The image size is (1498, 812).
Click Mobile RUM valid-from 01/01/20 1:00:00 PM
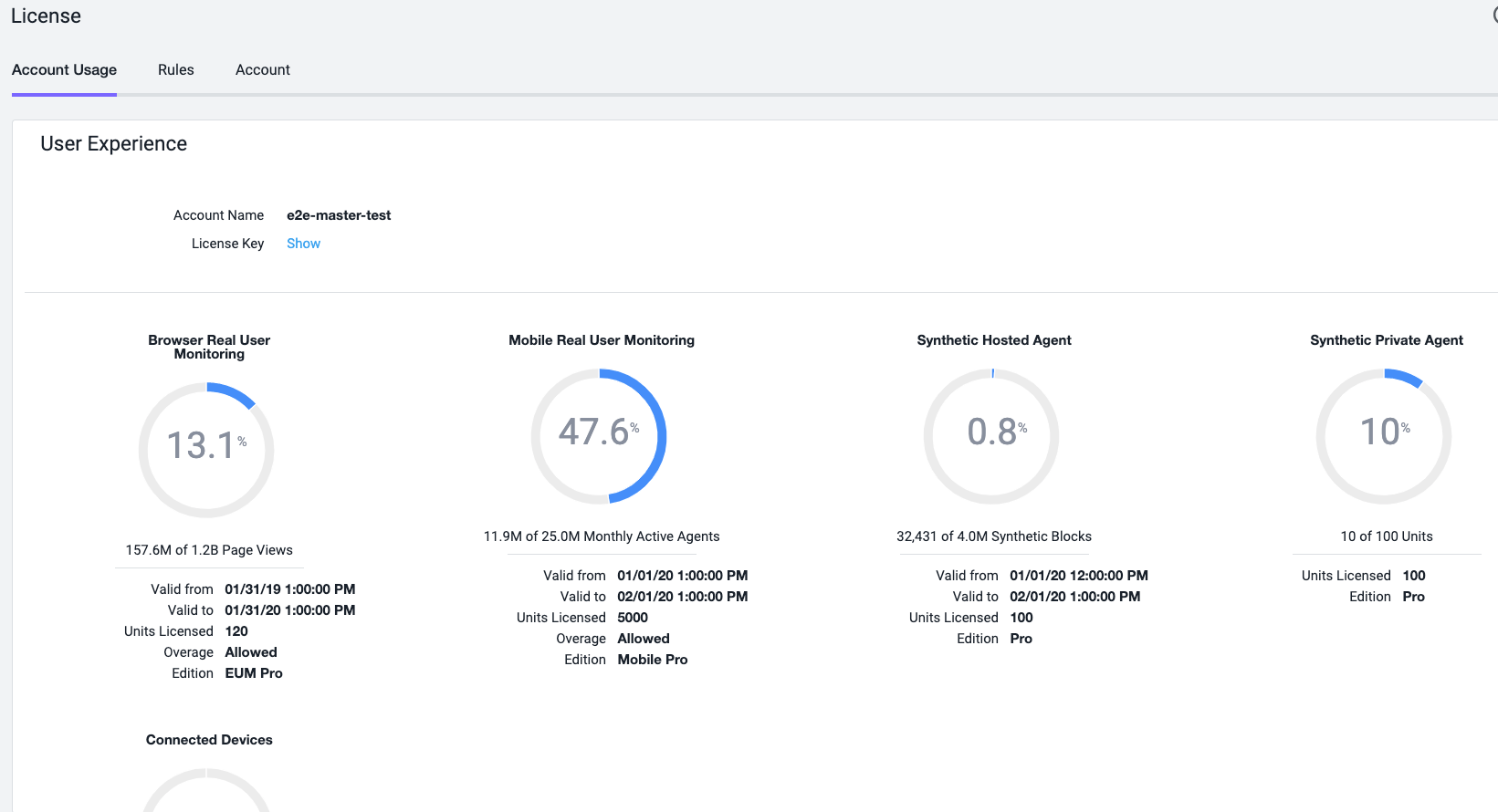coord(683,576)
